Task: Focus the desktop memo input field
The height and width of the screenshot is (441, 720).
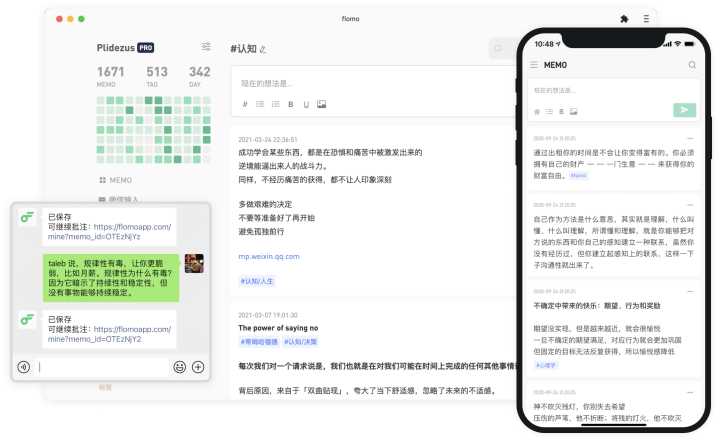Action: (x=374, y=83)
